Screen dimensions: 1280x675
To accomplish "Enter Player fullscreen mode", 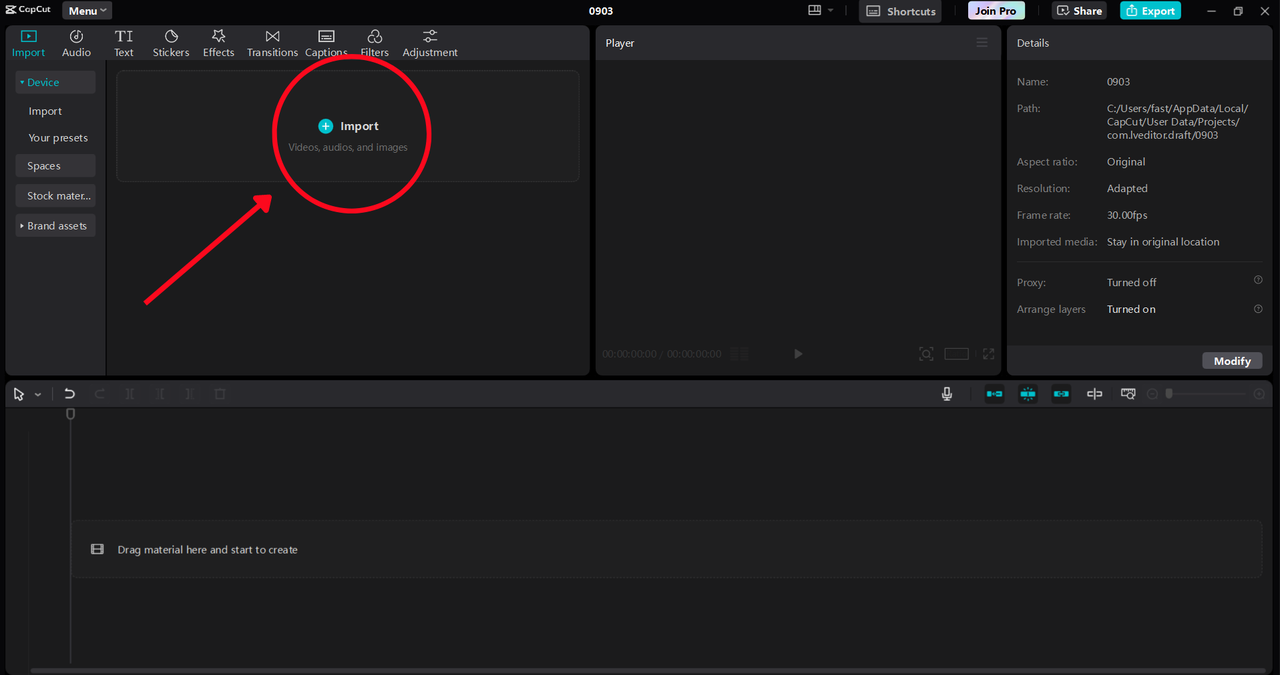I will point(988,354).
